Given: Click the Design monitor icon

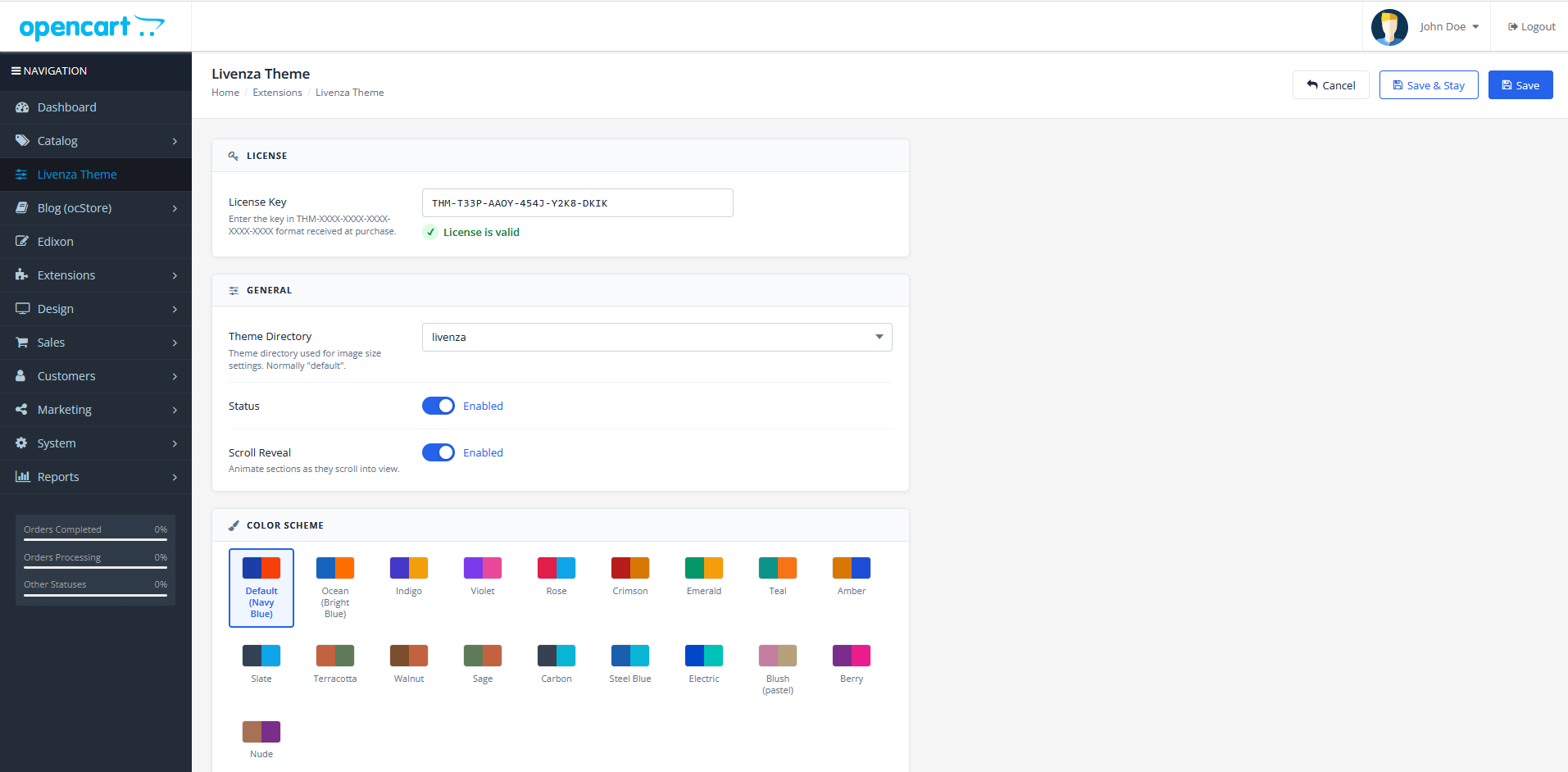Looking at the screenshot, I should 22,309.
